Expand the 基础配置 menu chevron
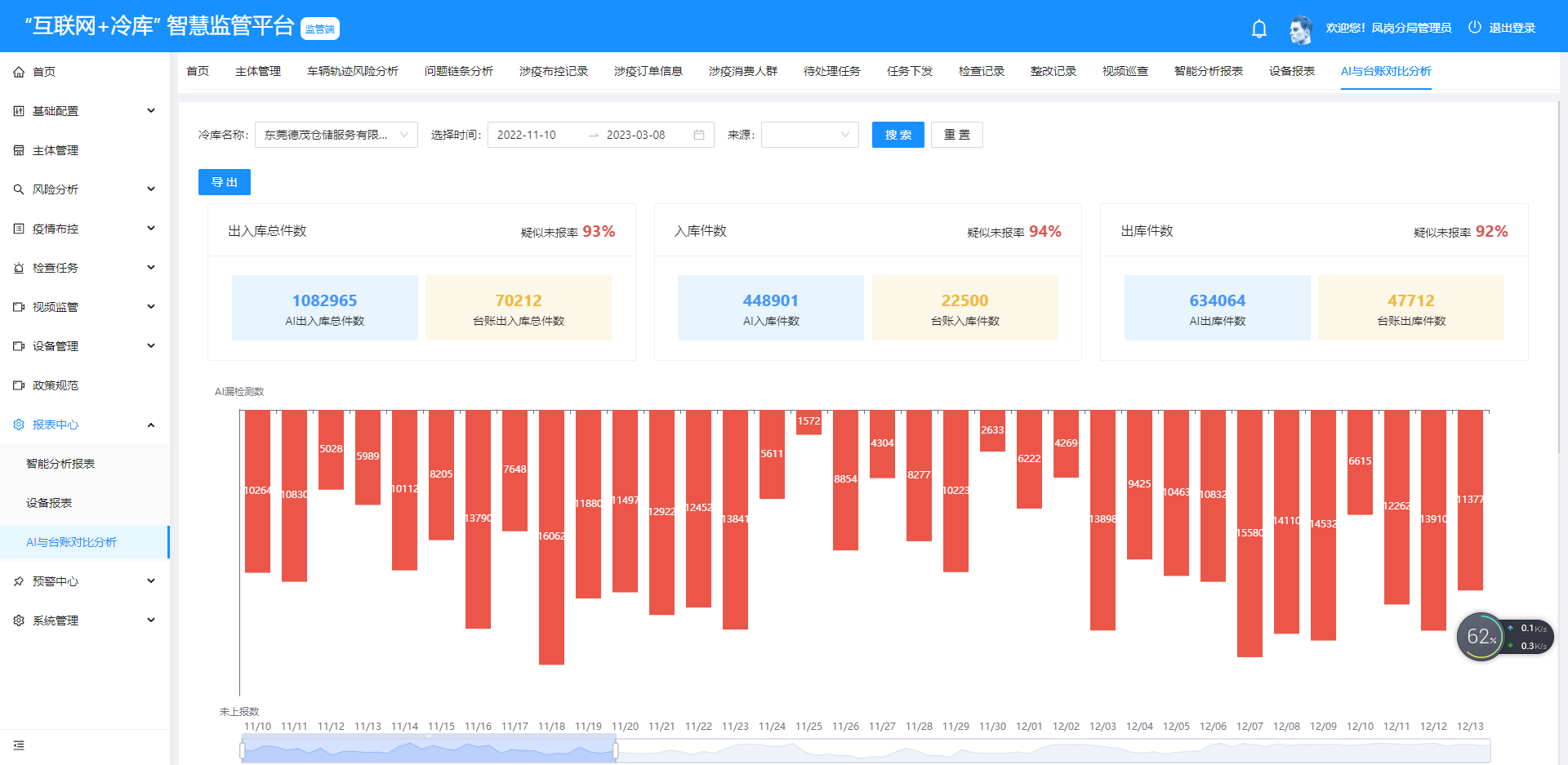Screen dimensions: 1568x765 point(151,111)
